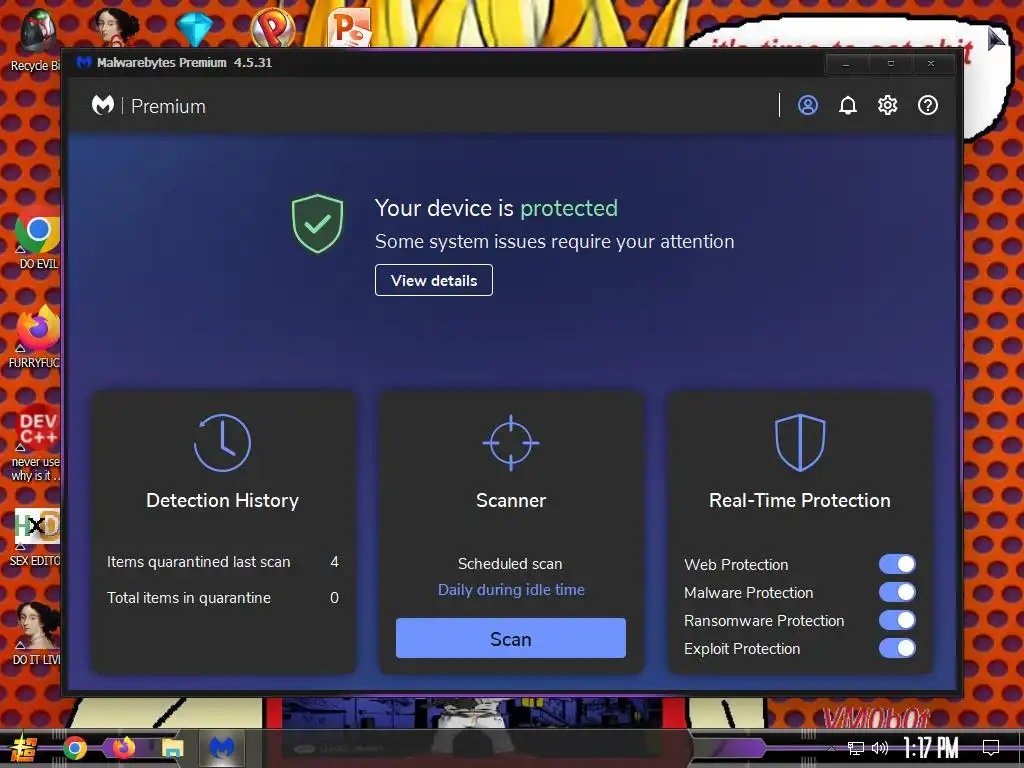Click the Malwarebytes title bar logo
This screenshot has width=1024, height=768.
point(84,63)
